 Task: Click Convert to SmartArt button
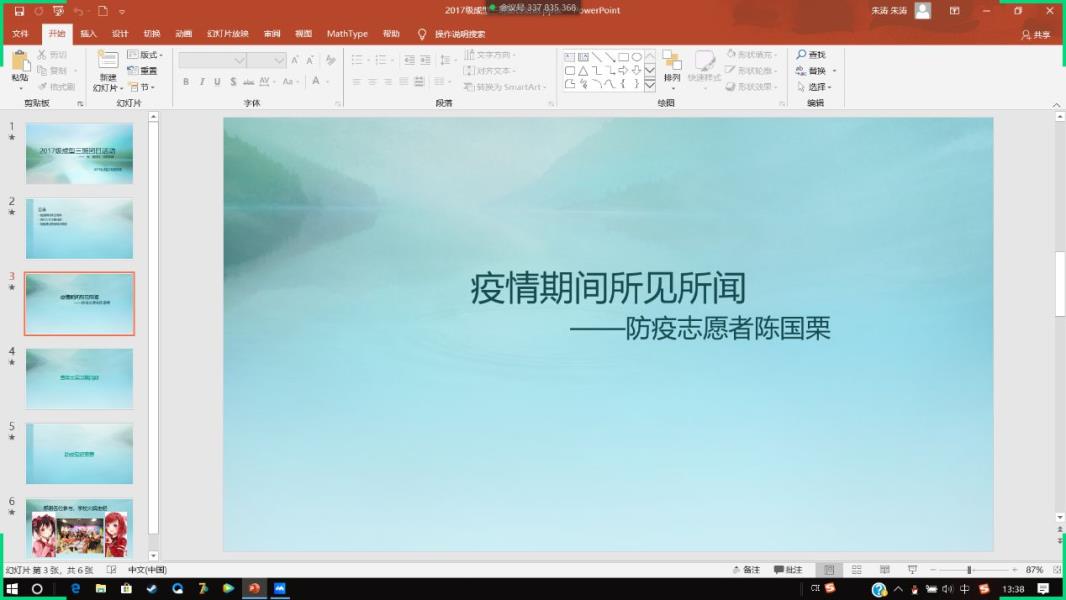(505, 87)
